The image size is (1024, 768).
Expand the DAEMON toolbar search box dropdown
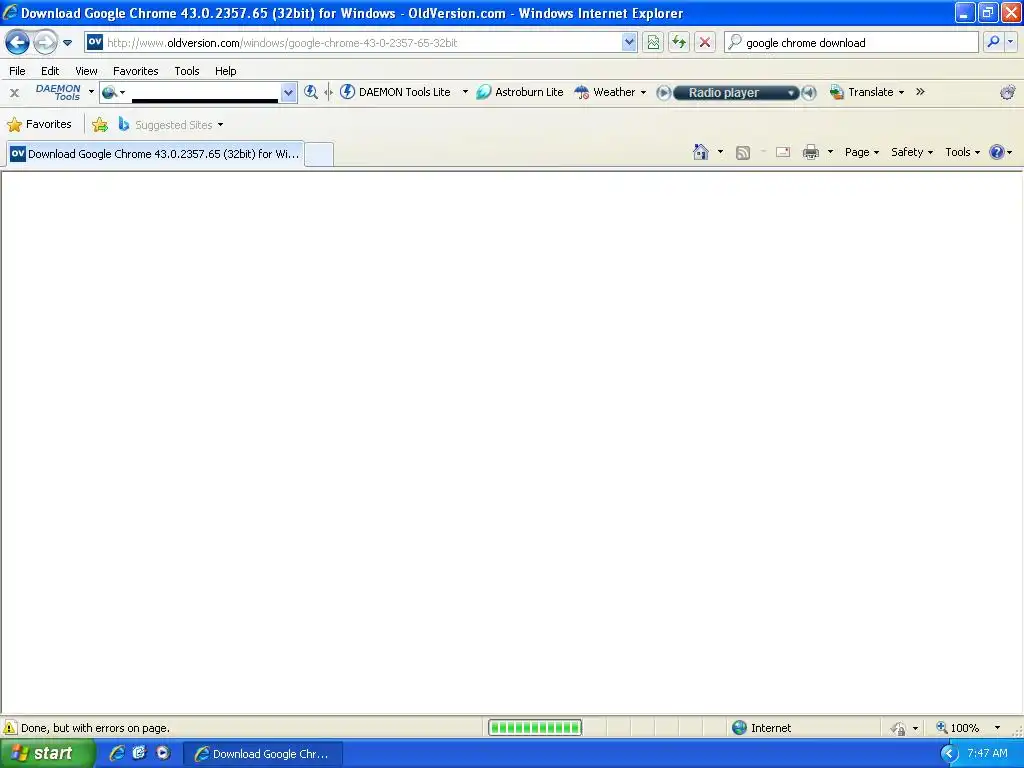(x=288, y=93)
